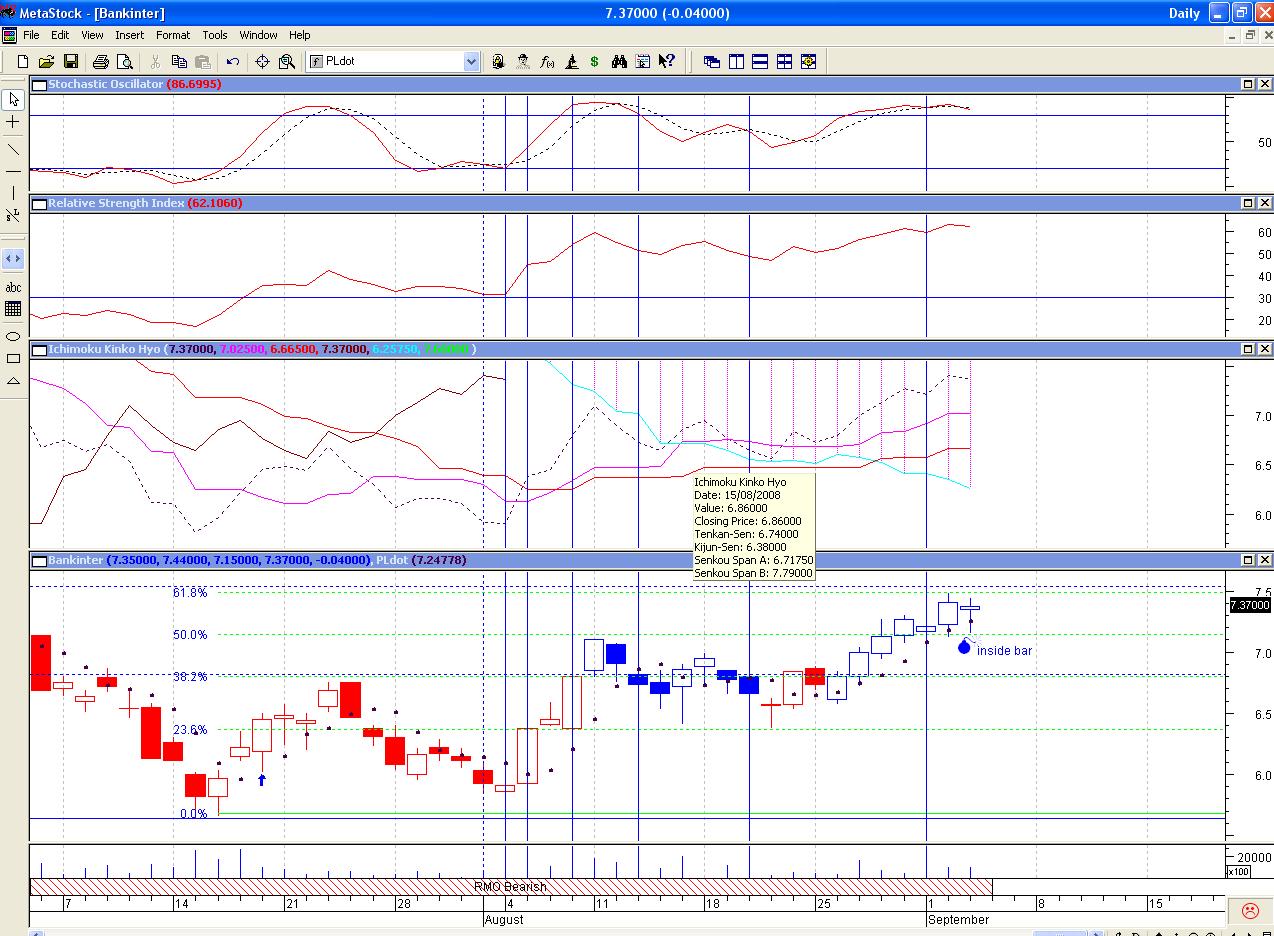Click the red sad face status icon
The height and width of the screenshot is (936, 1274).
coord(1249,910)
